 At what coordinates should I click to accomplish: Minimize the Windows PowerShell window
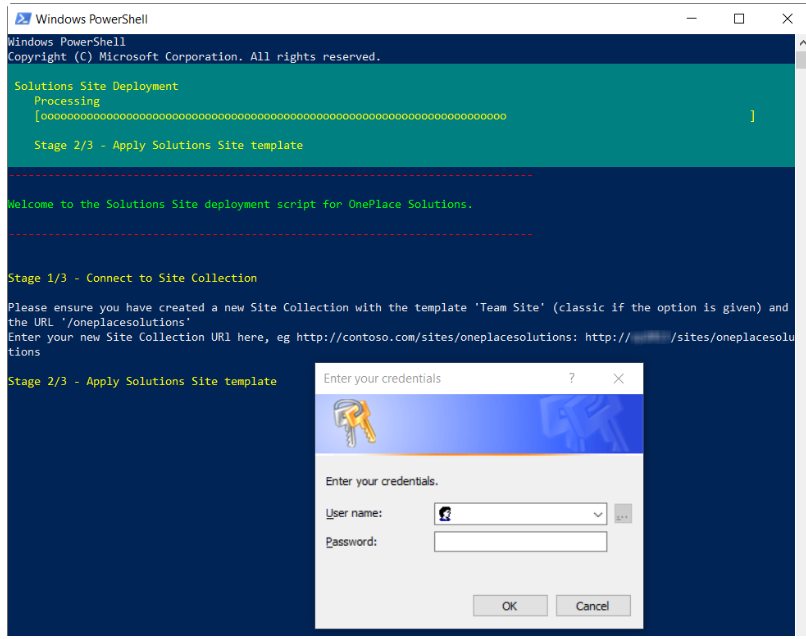pyautogui.click(x=693, y=18)
